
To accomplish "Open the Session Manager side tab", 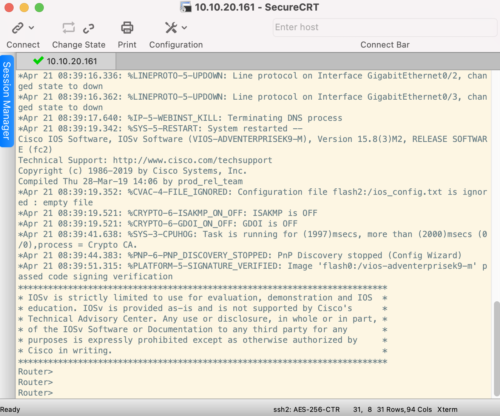I will point(7,101).
